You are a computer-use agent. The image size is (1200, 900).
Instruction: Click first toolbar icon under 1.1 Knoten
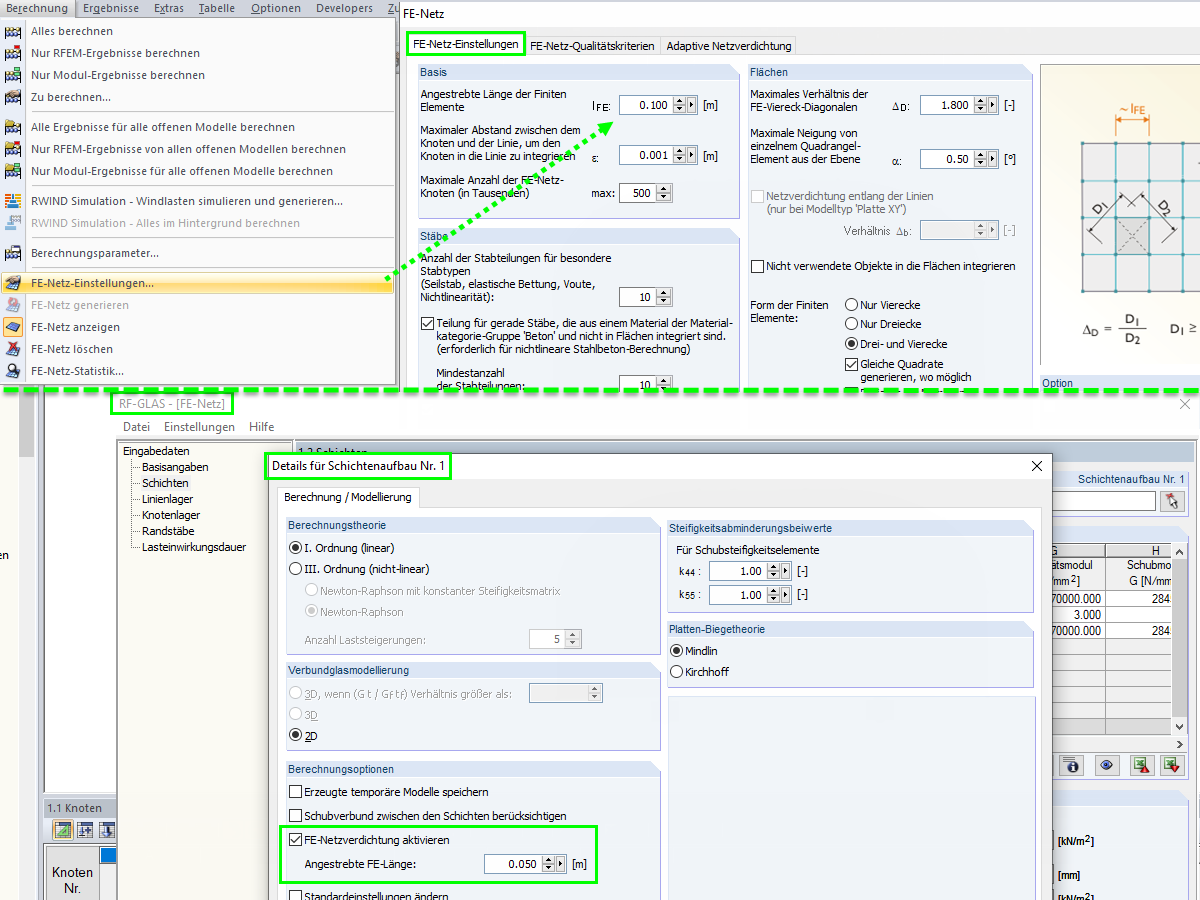pyautogui.click(x=63, y=830)
